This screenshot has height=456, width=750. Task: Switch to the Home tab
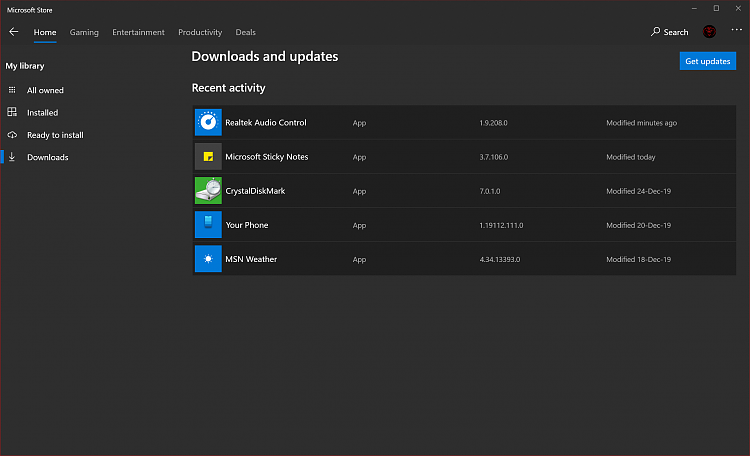(x=45, y=32)
